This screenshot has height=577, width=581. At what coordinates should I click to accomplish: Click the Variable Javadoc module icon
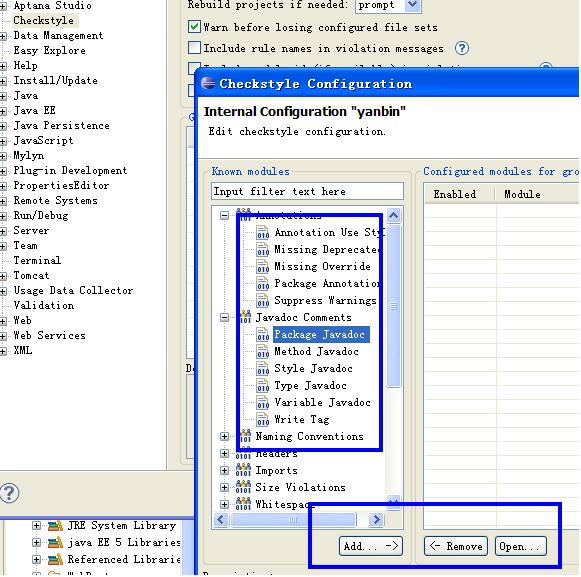coord(262,403)
